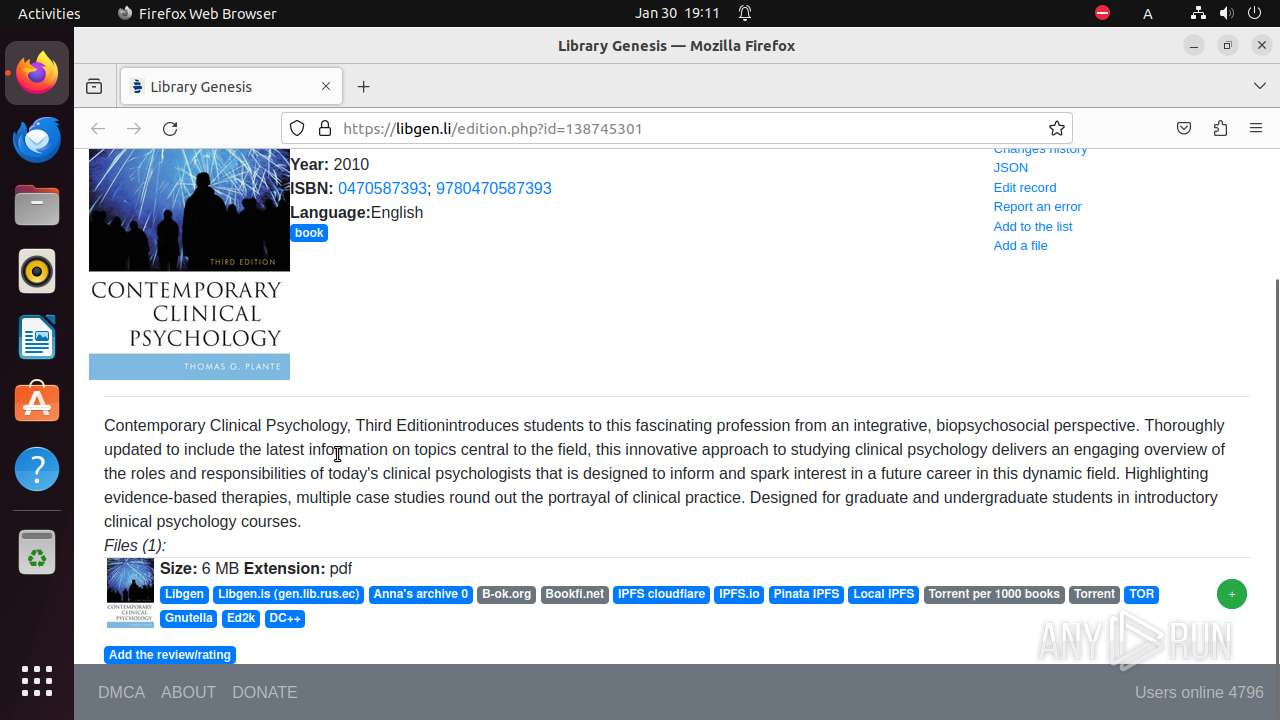Click the Bookfi.net mirror badge
The image size is (1280, 720).
(574, 594)
